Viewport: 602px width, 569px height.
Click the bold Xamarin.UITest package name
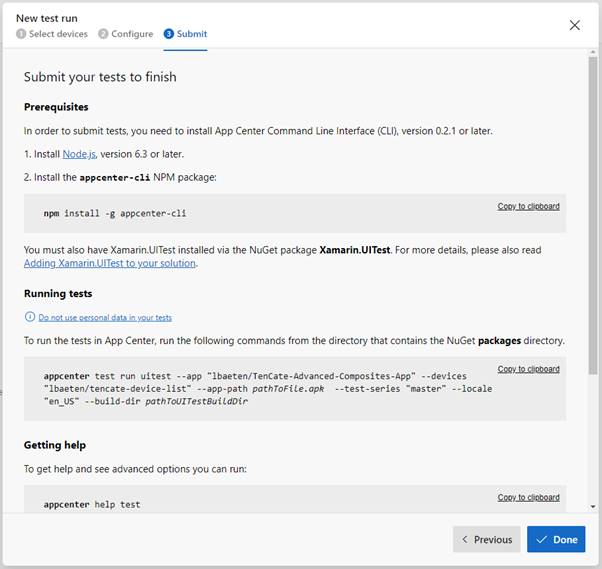point(355,250)
